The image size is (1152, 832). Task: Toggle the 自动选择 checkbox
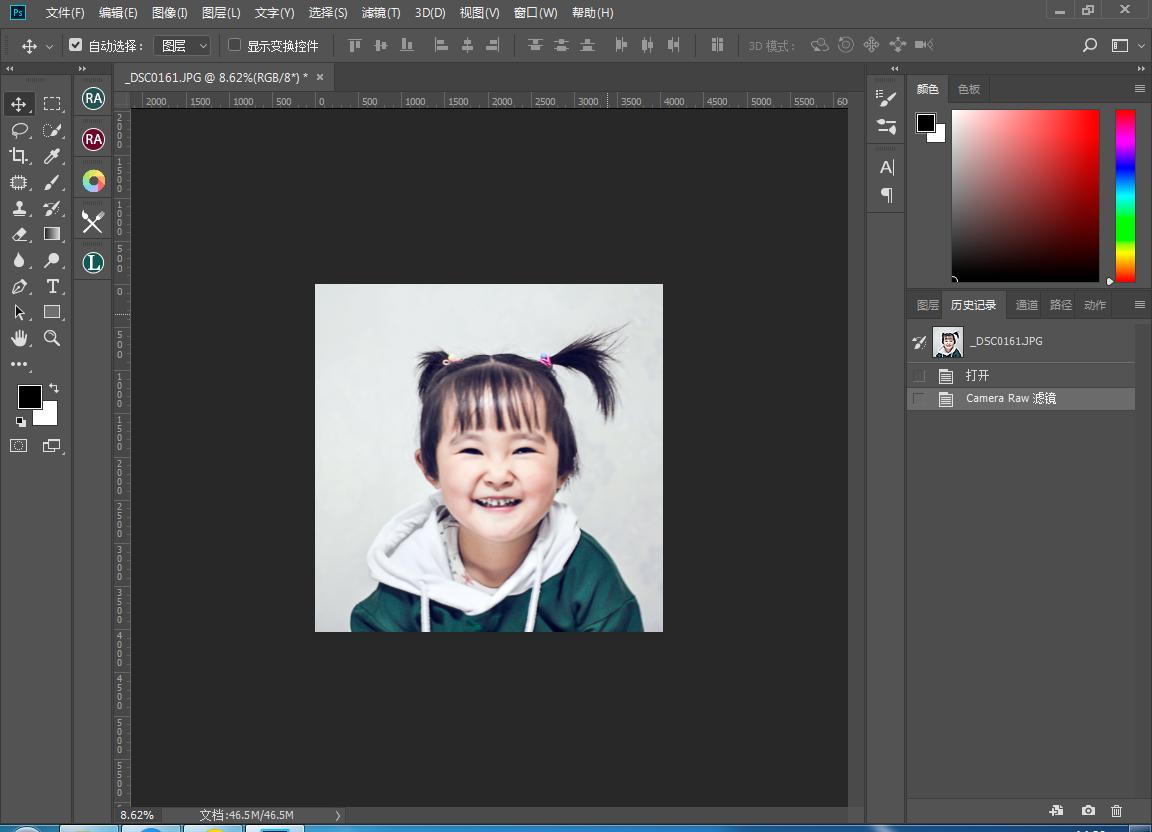75,45
